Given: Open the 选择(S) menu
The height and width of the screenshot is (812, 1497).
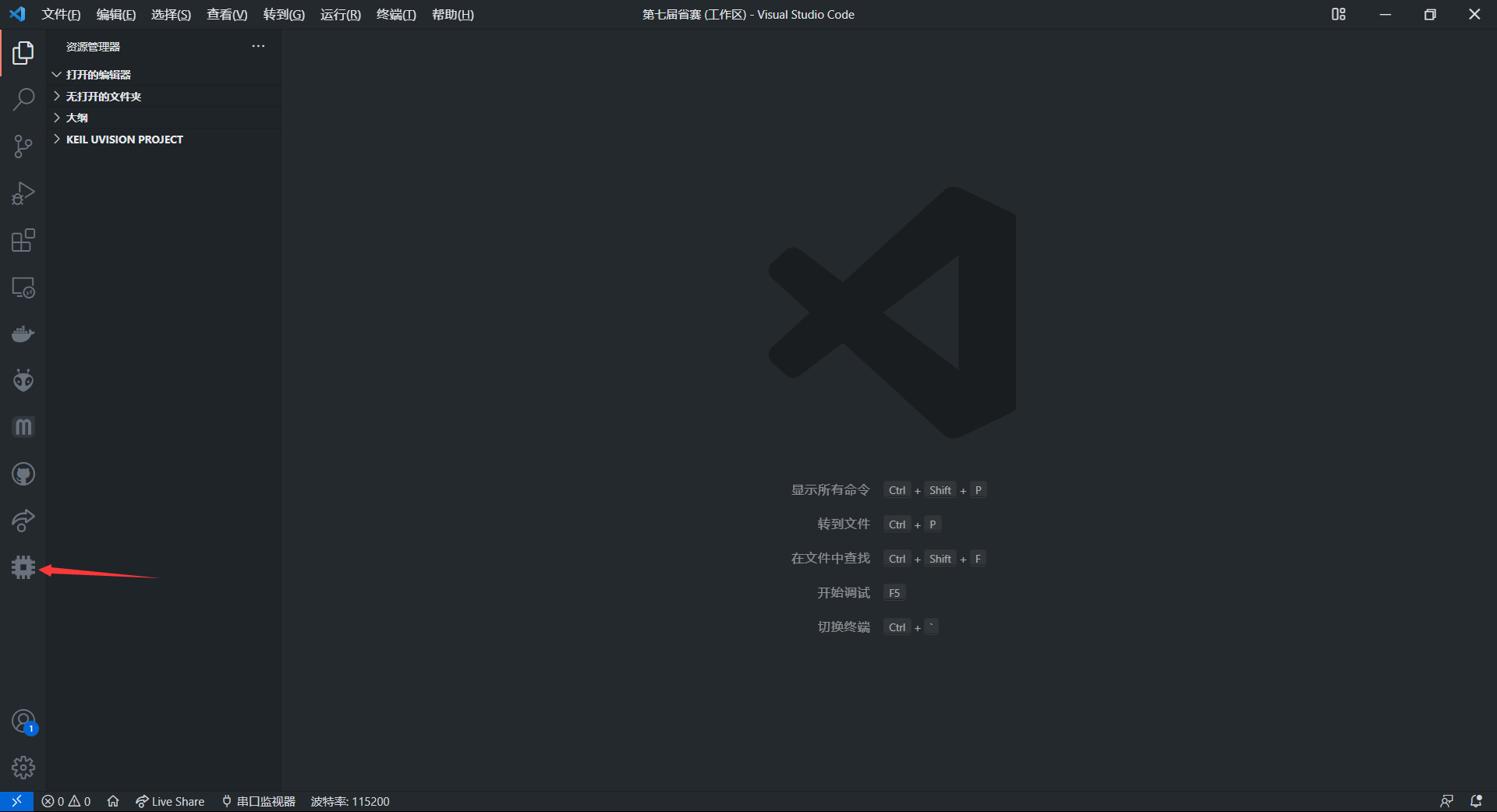Looking at the screenshot, I should click(171, 15).
